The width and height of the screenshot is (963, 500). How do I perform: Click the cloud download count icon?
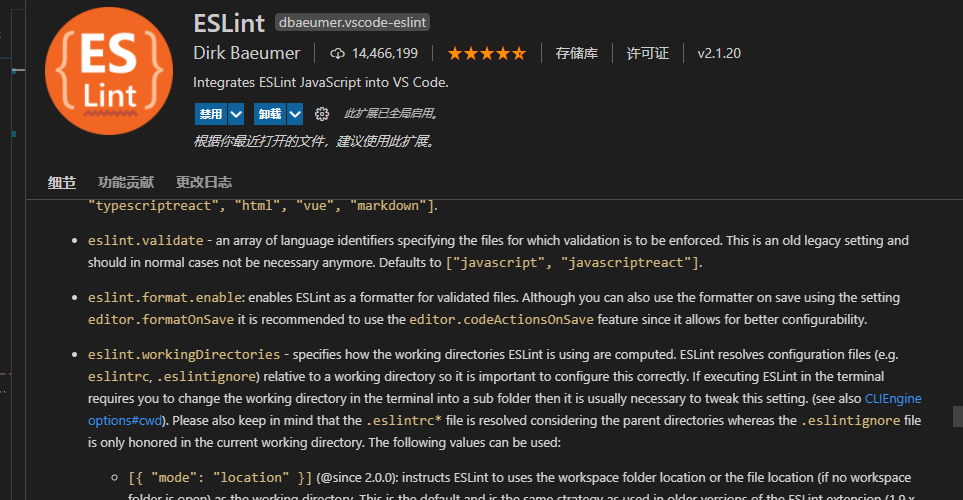[x=336, y=53]
